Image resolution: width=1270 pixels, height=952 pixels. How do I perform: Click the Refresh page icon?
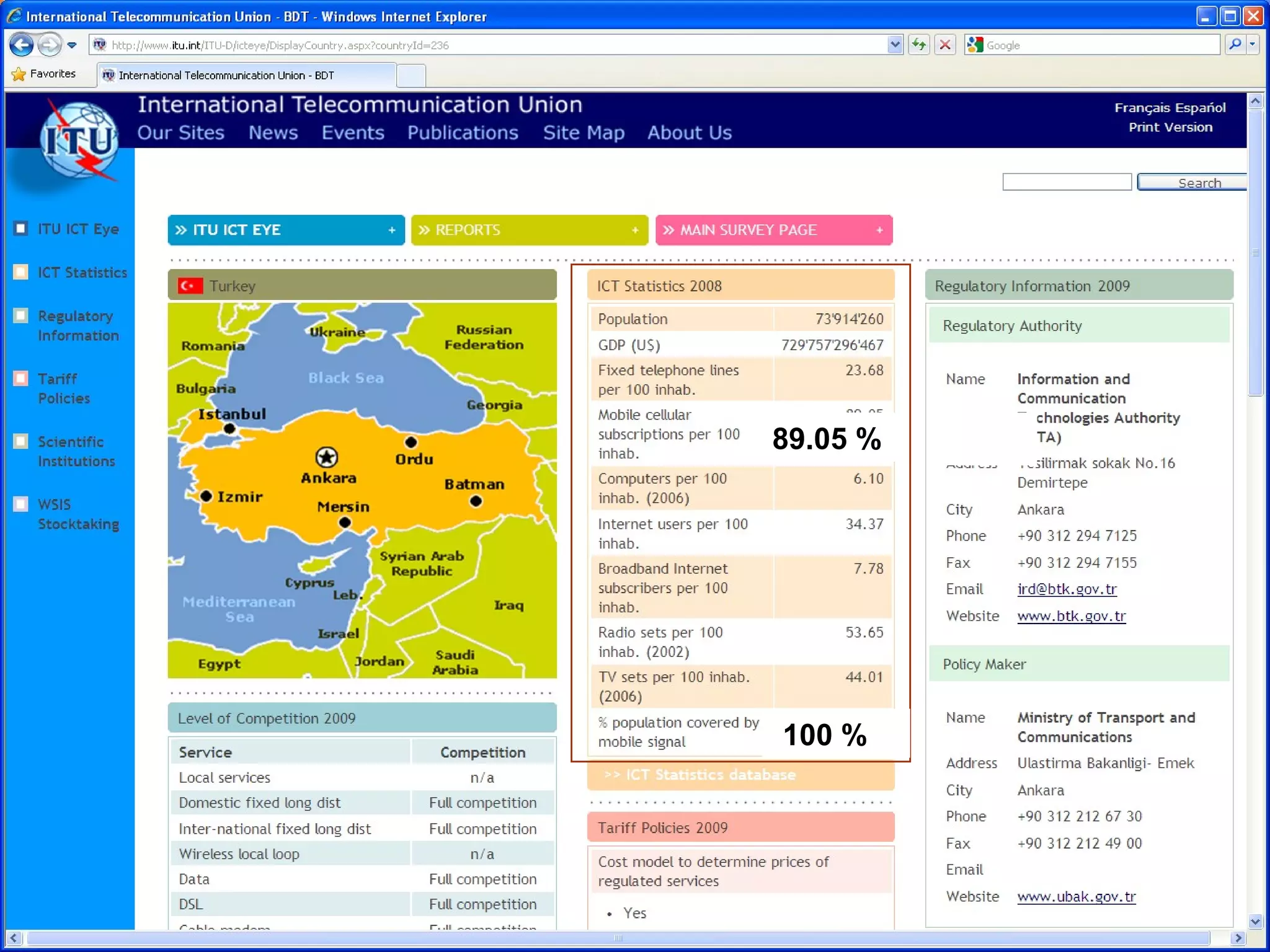pos(919,45)
